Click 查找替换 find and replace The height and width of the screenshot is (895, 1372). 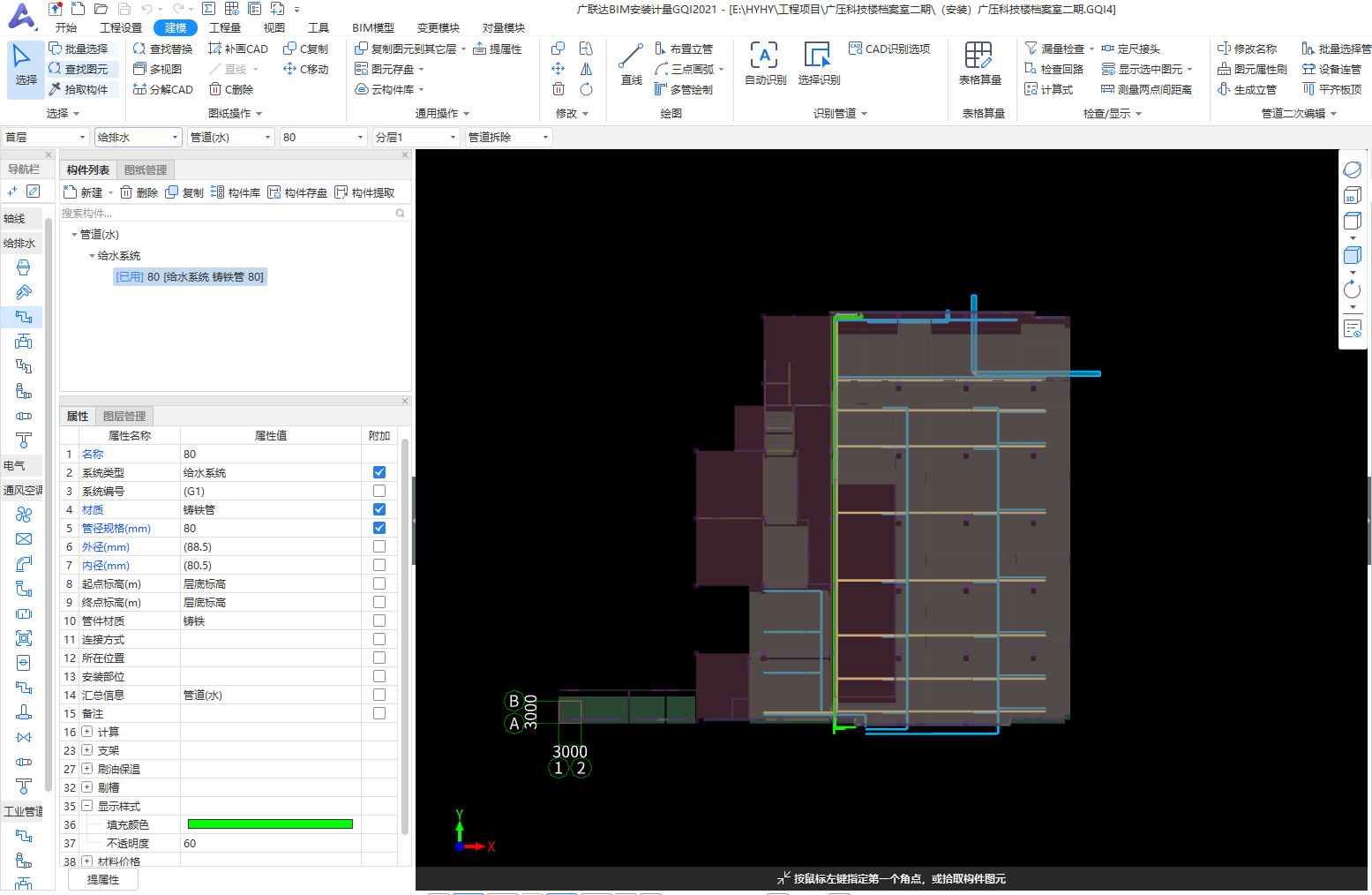162,49
